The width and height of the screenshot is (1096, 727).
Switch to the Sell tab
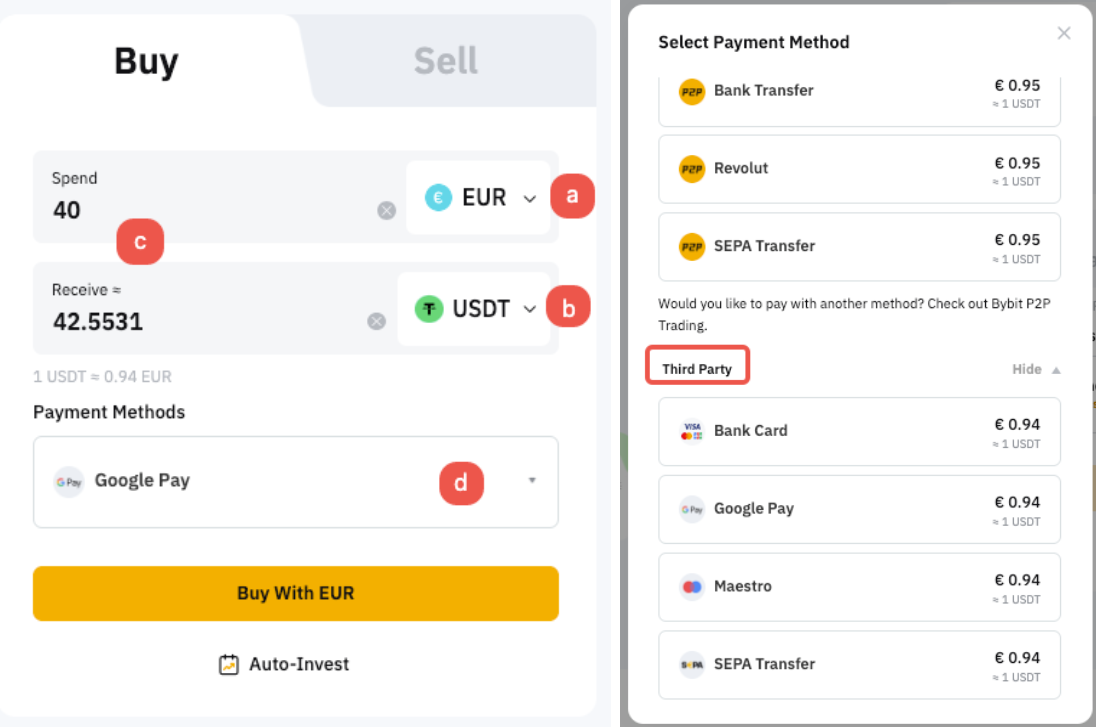coord(445,61)
